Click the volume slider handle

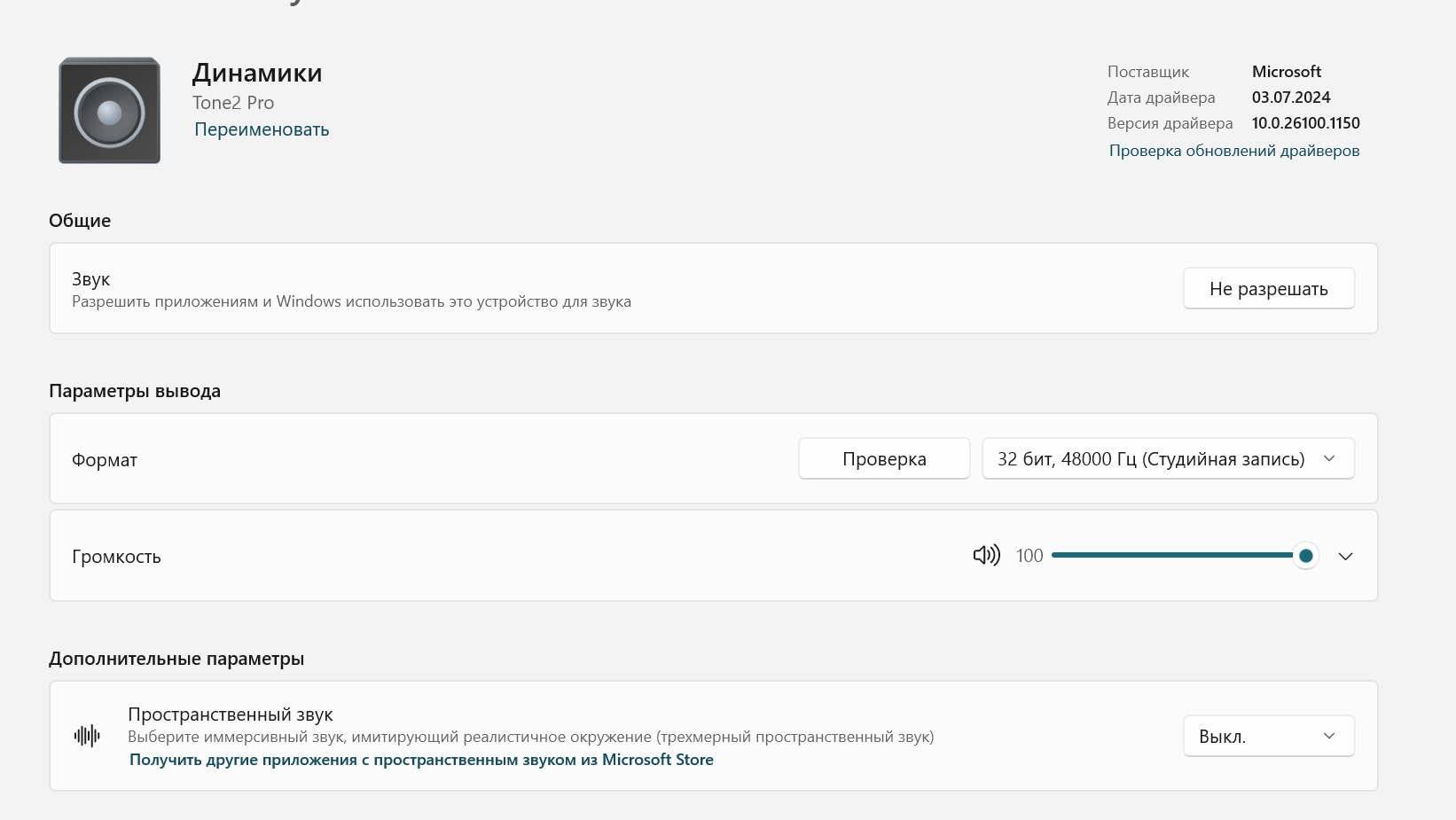(x=1305, y=556)
